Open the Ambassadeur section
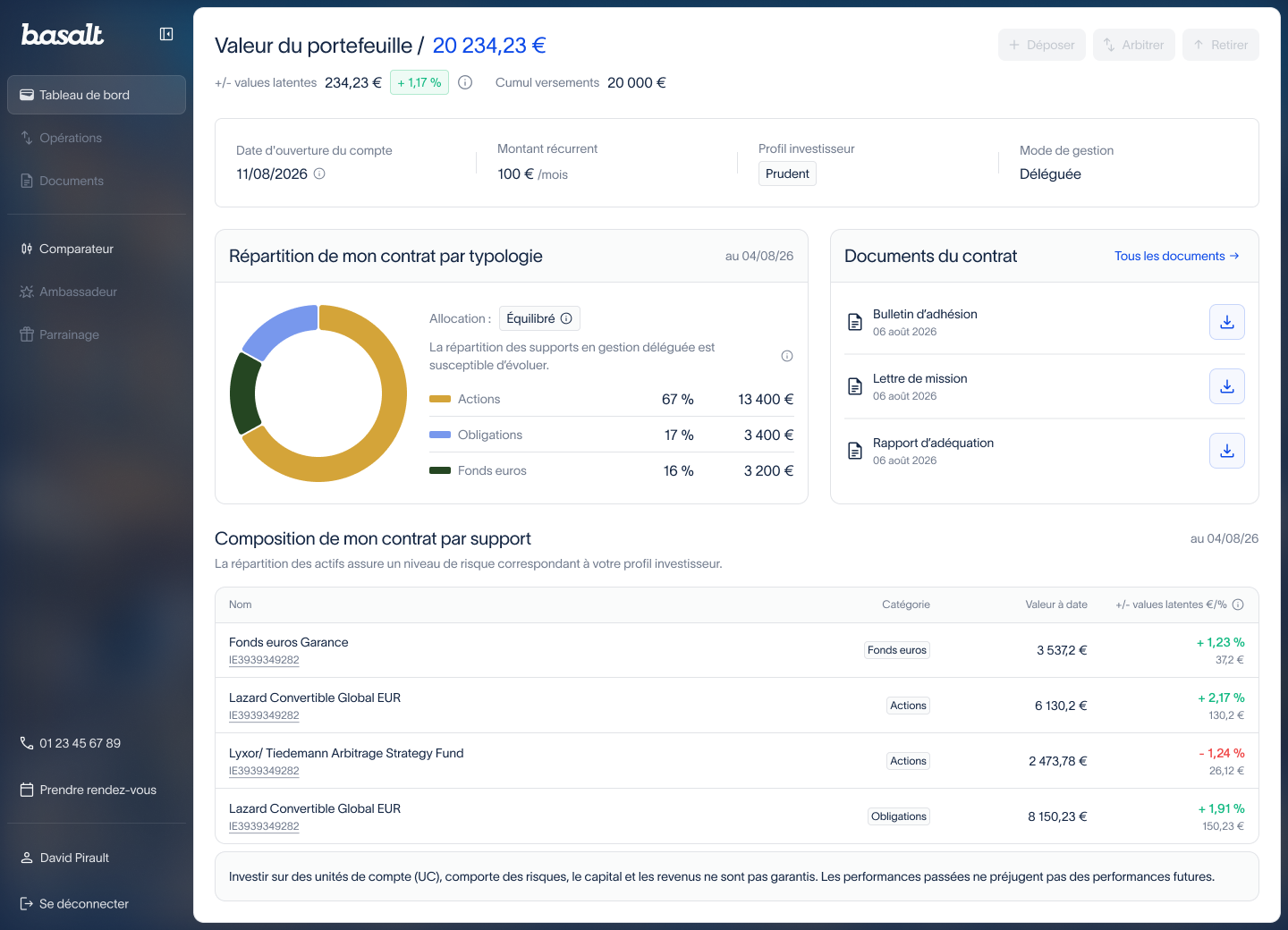 [x=97, y=292]
